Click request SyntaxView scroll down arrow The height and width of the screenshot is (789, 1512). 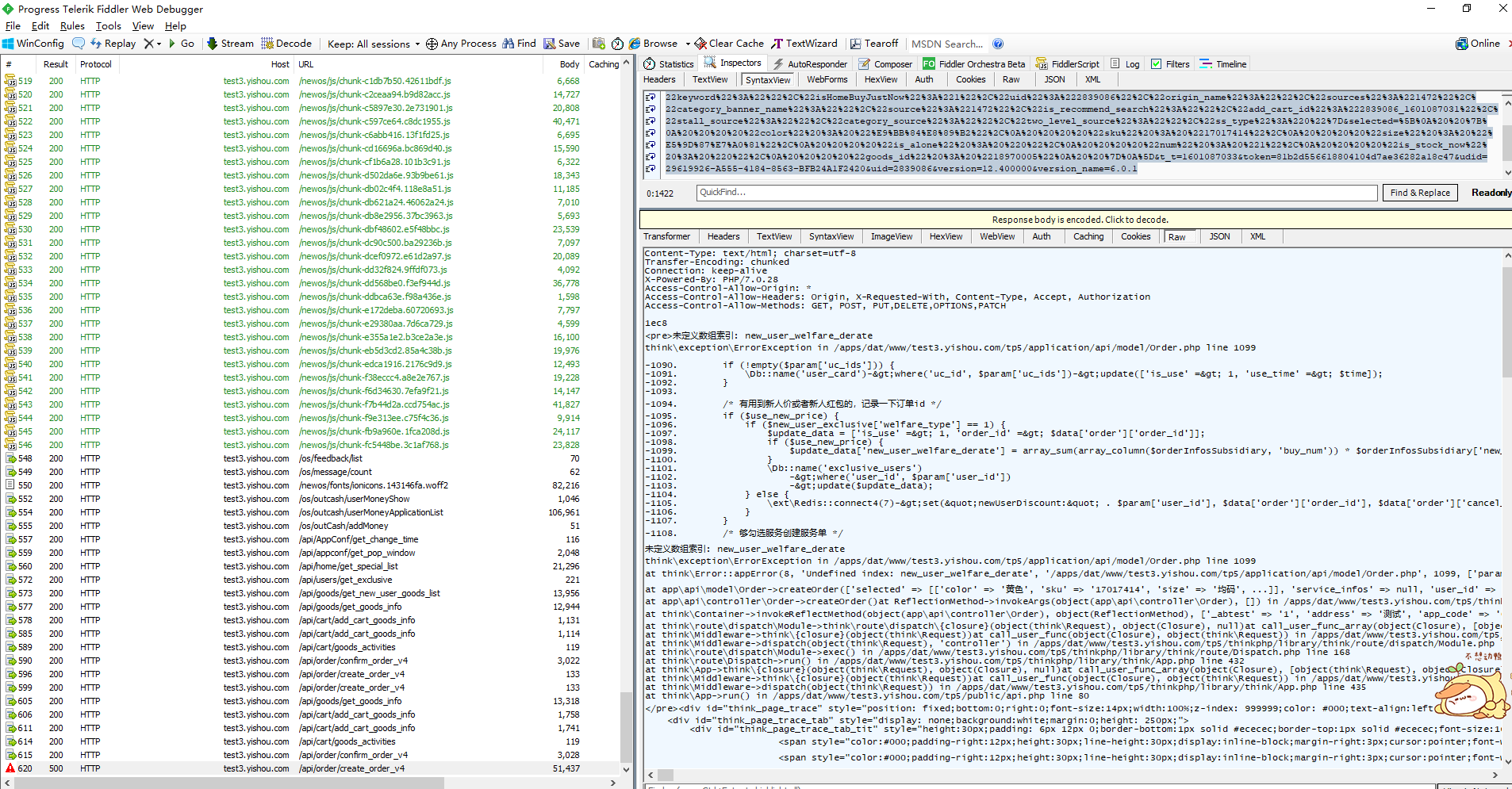[1506, 173]
